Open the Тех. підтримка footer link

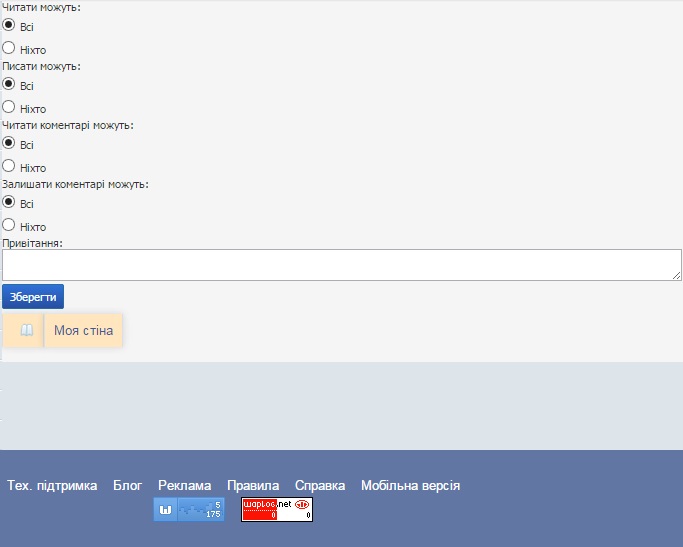tap(52, 486)
